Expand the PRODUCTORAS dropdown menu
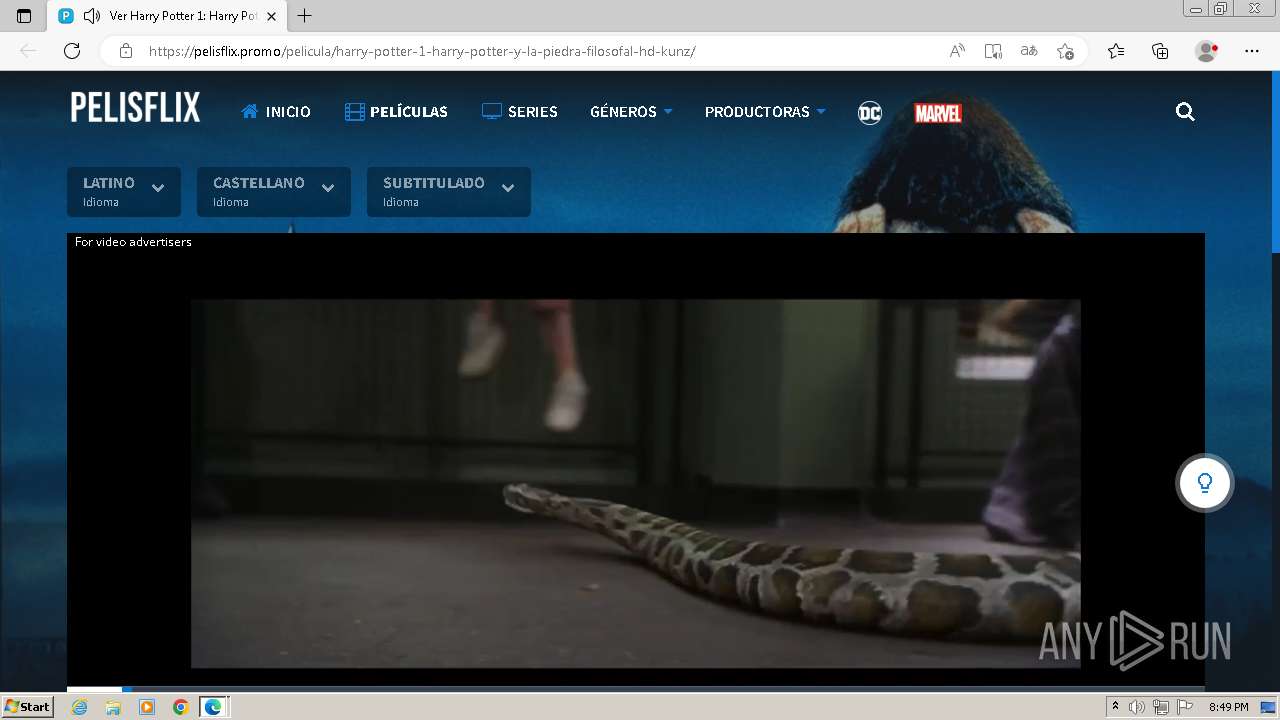The width and height of the screenshot is (1280, 720). (765, 112)
